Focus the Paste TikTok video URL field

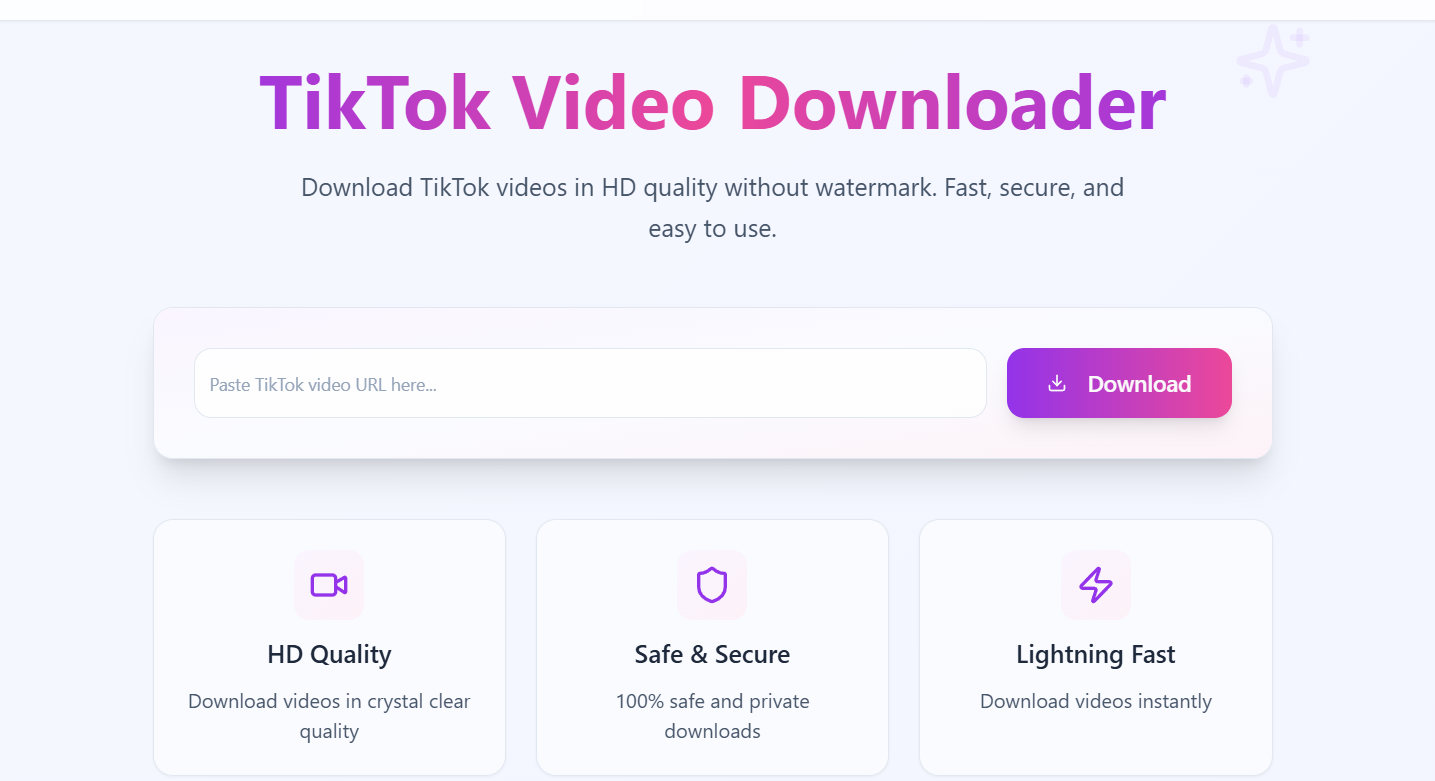click(x=590, y=383)
